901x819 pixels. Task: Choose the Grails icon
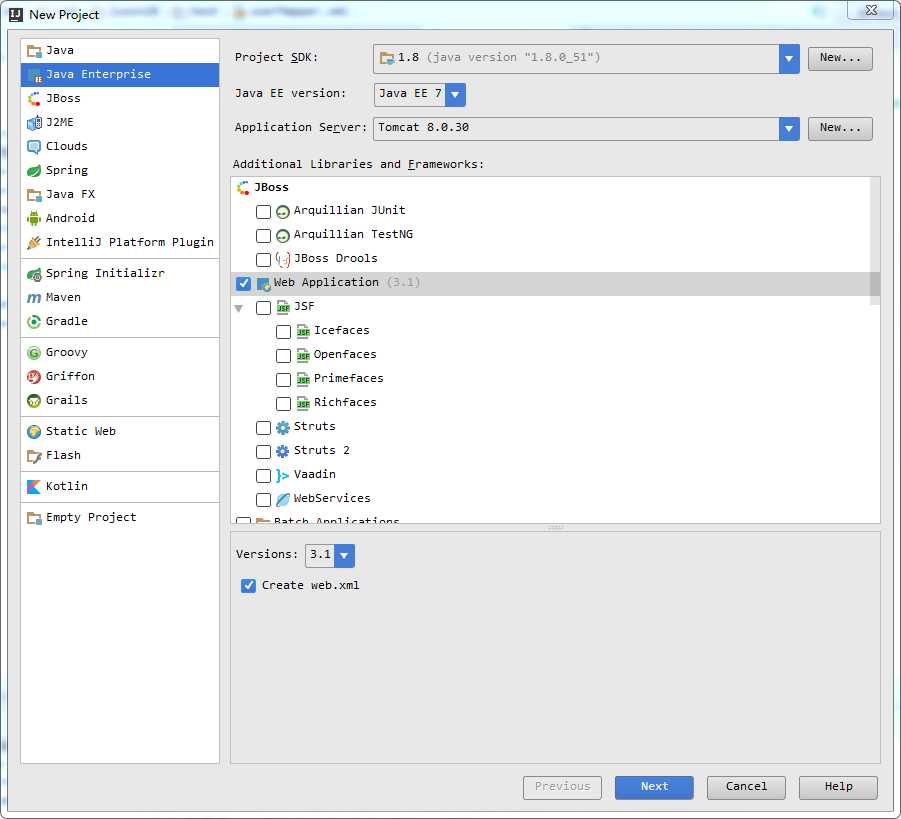pyautogui.click(x=34, y=401)
